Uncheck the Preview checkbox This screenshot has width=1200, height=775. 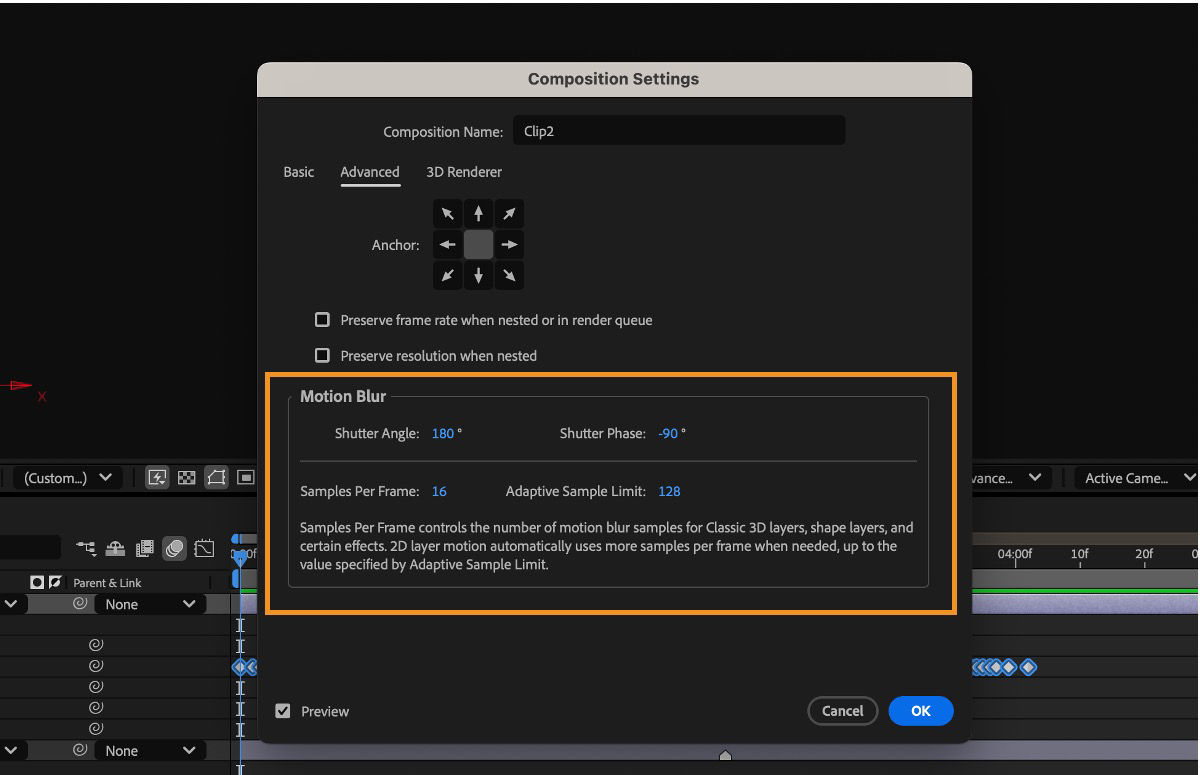point(281,711)
